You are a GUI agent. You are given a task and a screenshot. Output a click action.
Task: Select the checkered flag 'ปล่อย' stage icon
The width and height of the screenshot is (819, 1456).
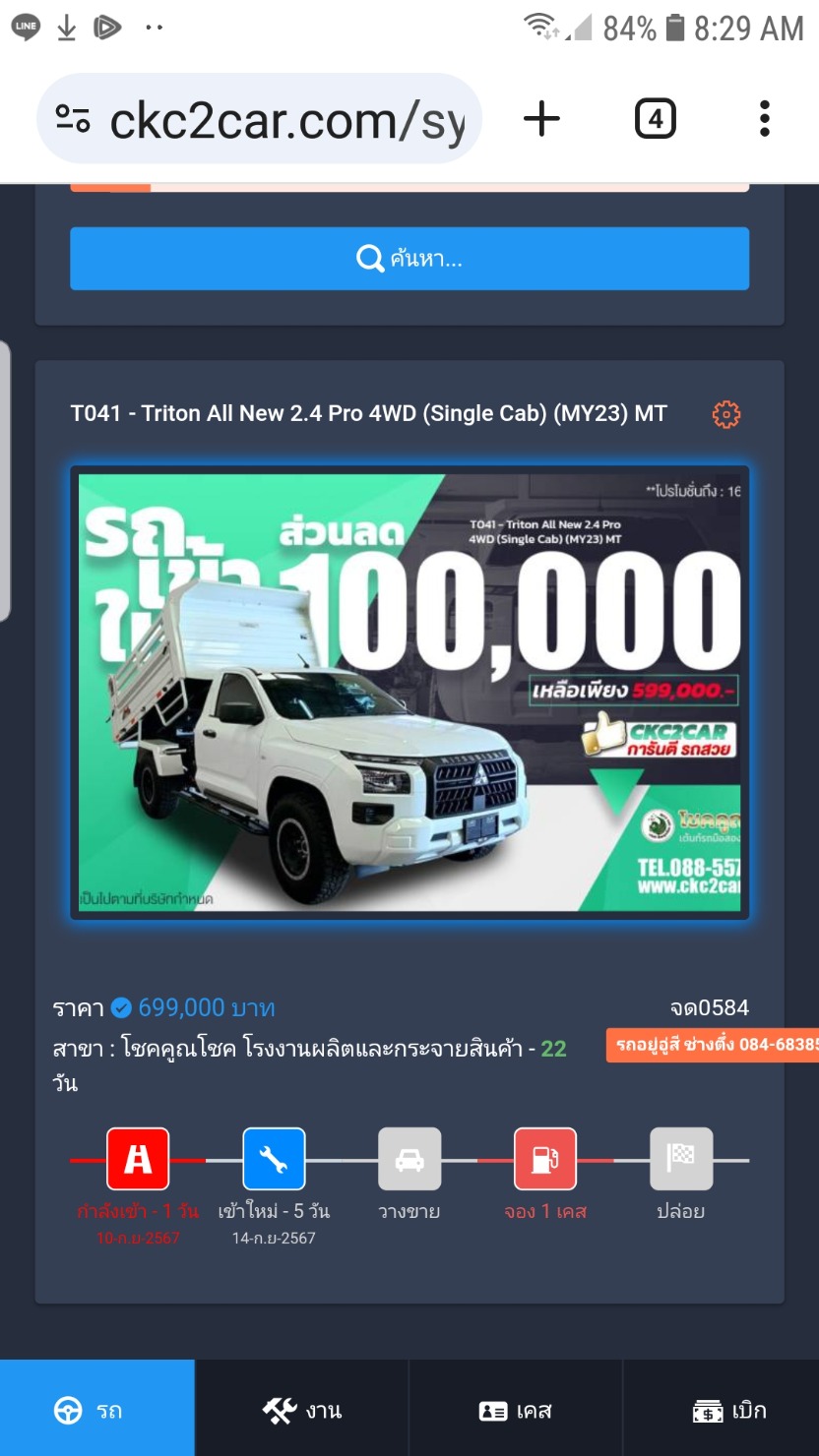(x=681, y=1160)
